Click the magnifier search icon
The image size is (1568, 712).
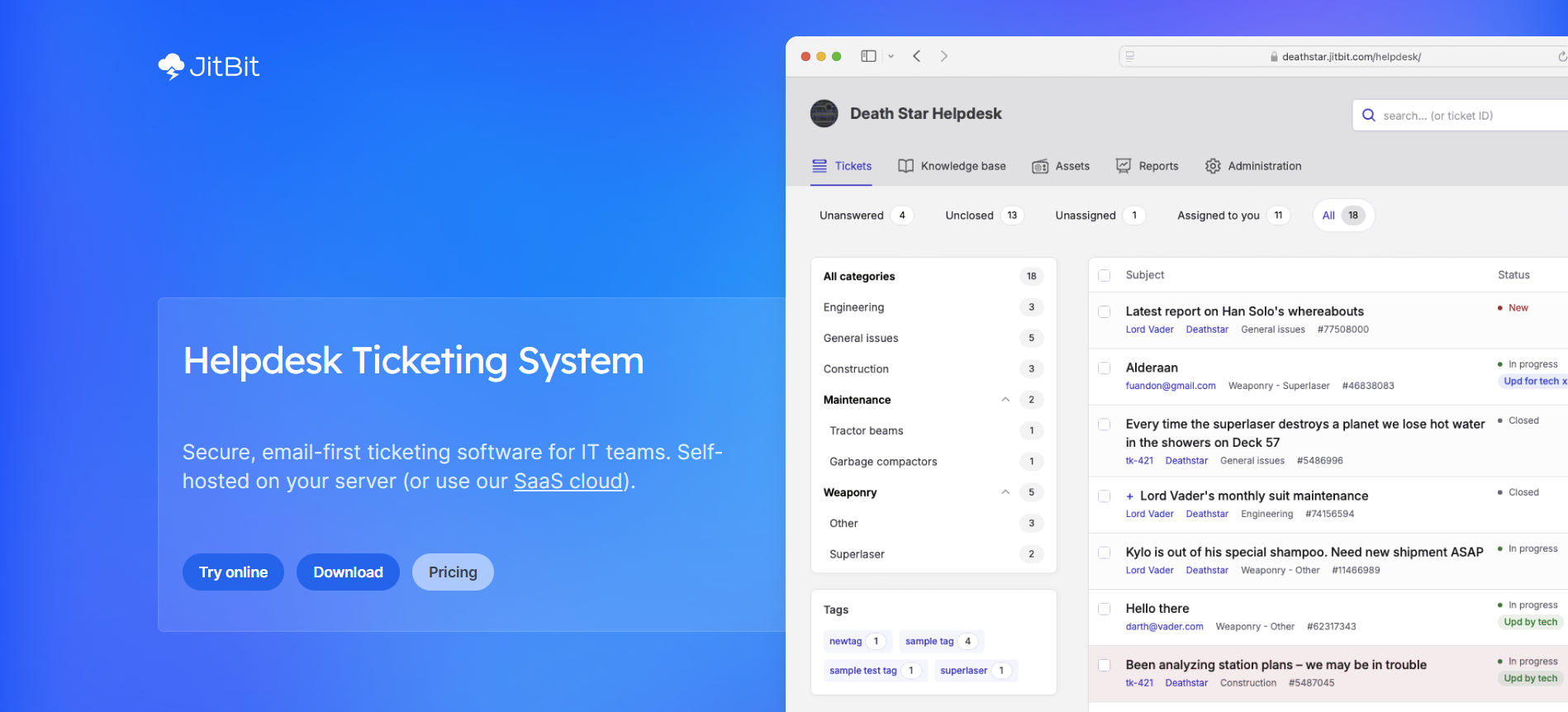click(1369, 116)
